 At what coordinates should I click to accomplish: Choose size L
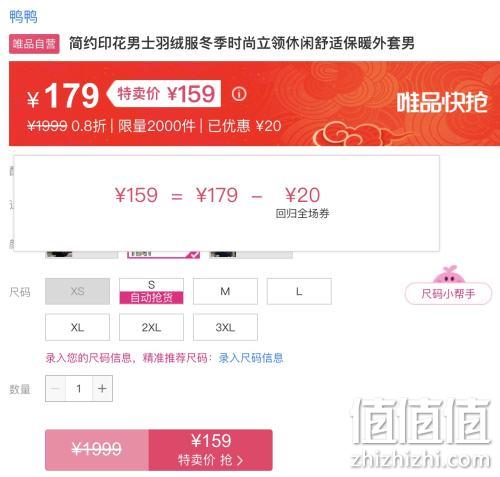[299, 291]
